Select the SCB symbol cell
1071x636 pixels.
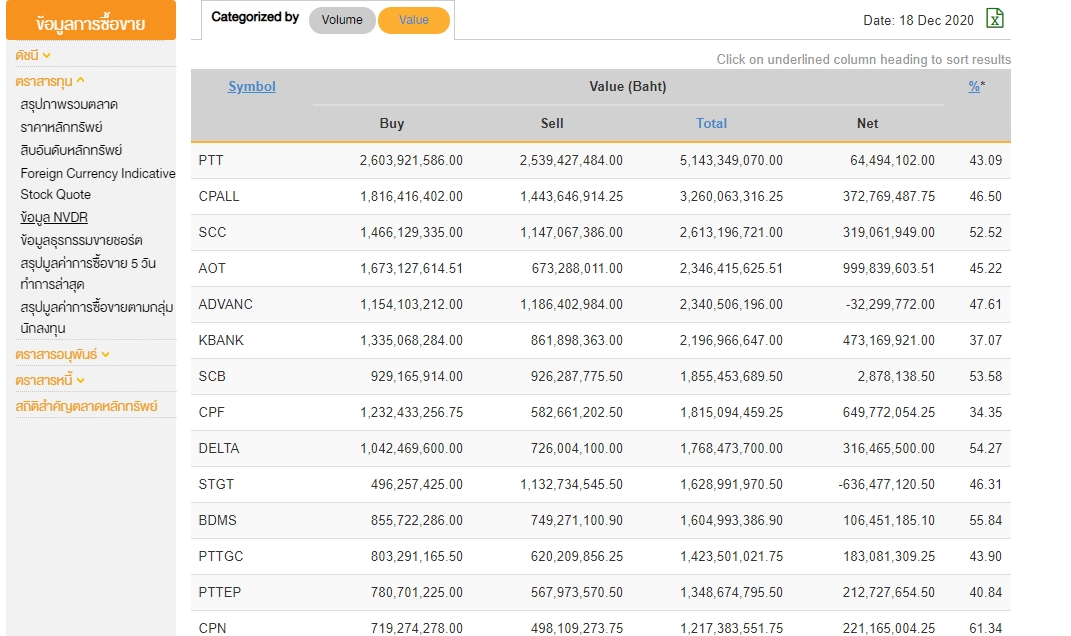point(212,376)
